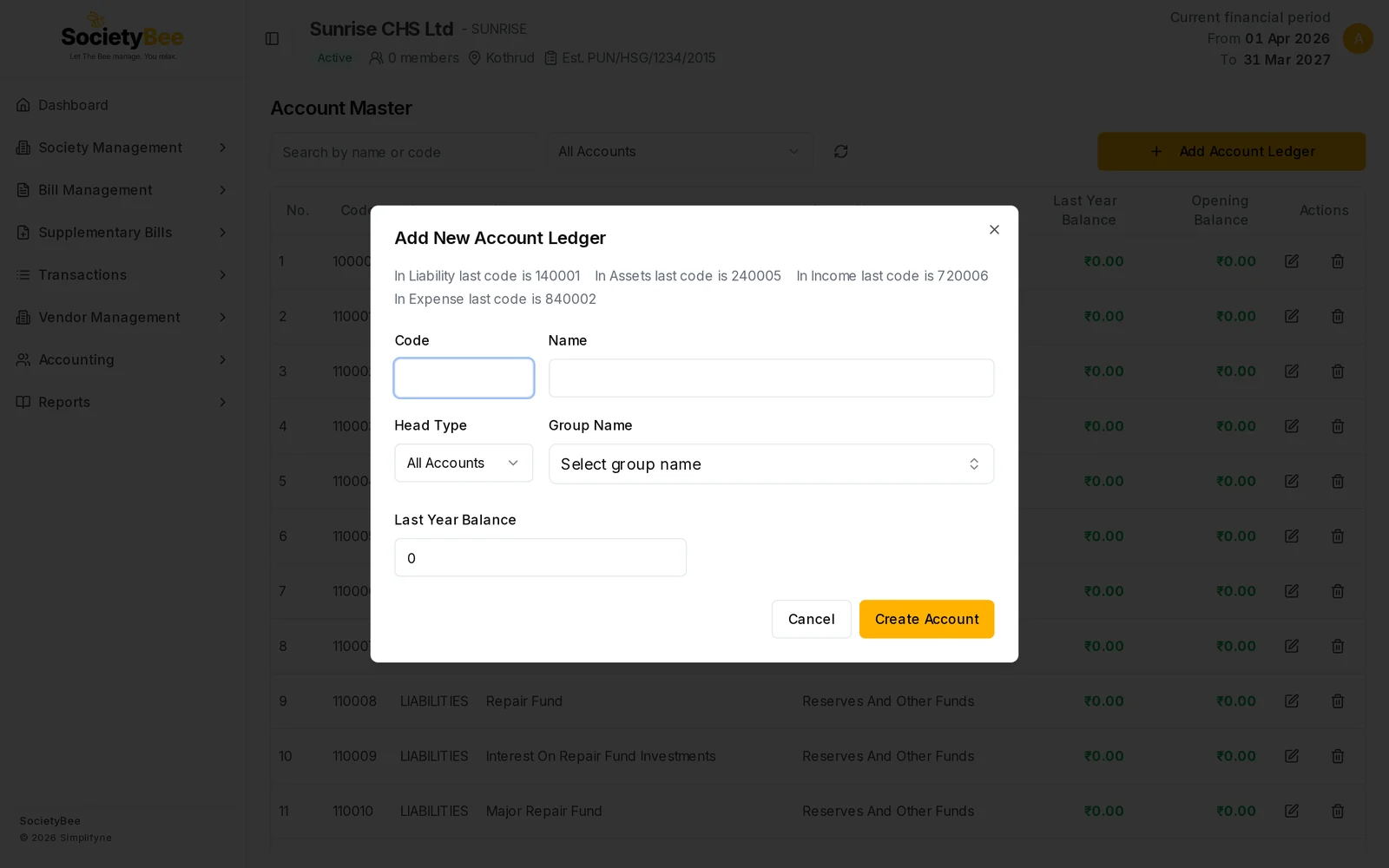This screenshot has height=868, width=1389.
Task: Expand Society Management menu
Action: point(122,148)
